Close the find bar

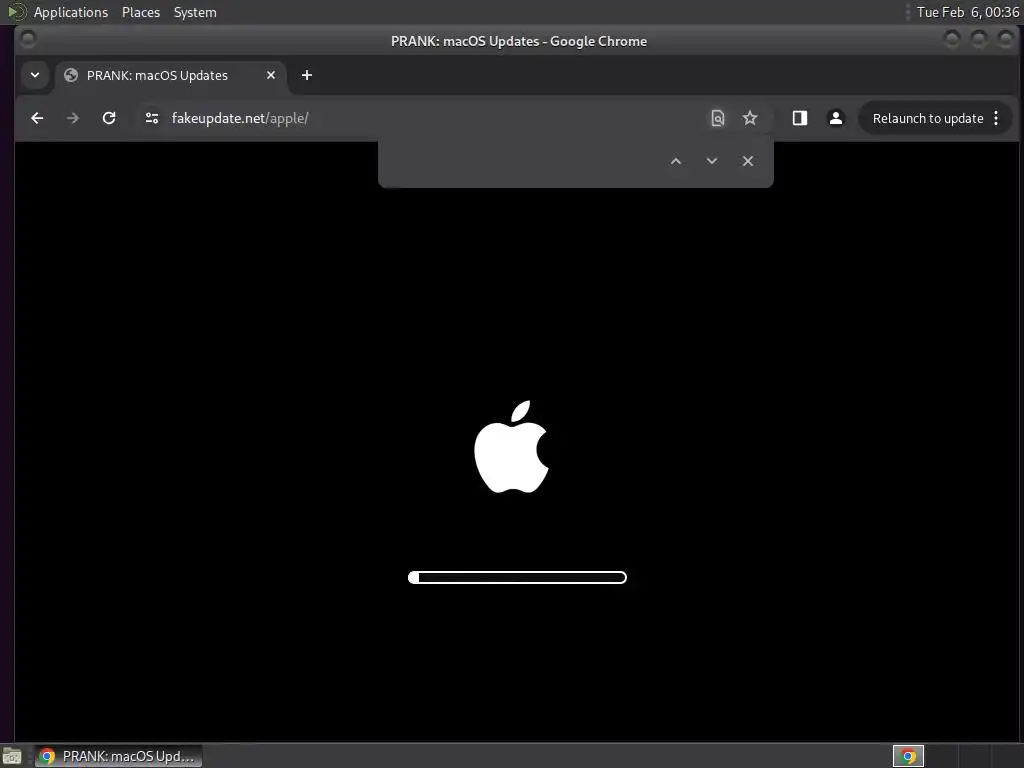tap(748, 161)
